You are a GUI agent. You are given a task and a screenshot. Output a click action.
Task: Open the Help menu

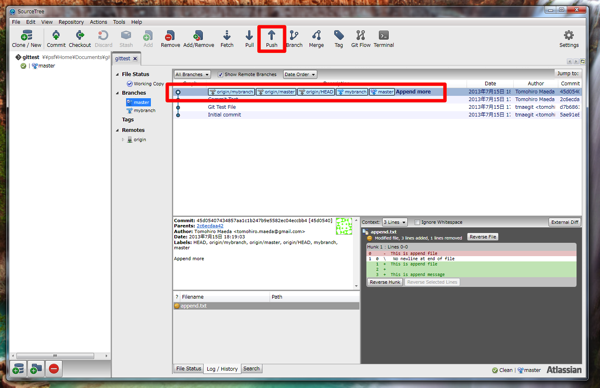pos(136,22)
